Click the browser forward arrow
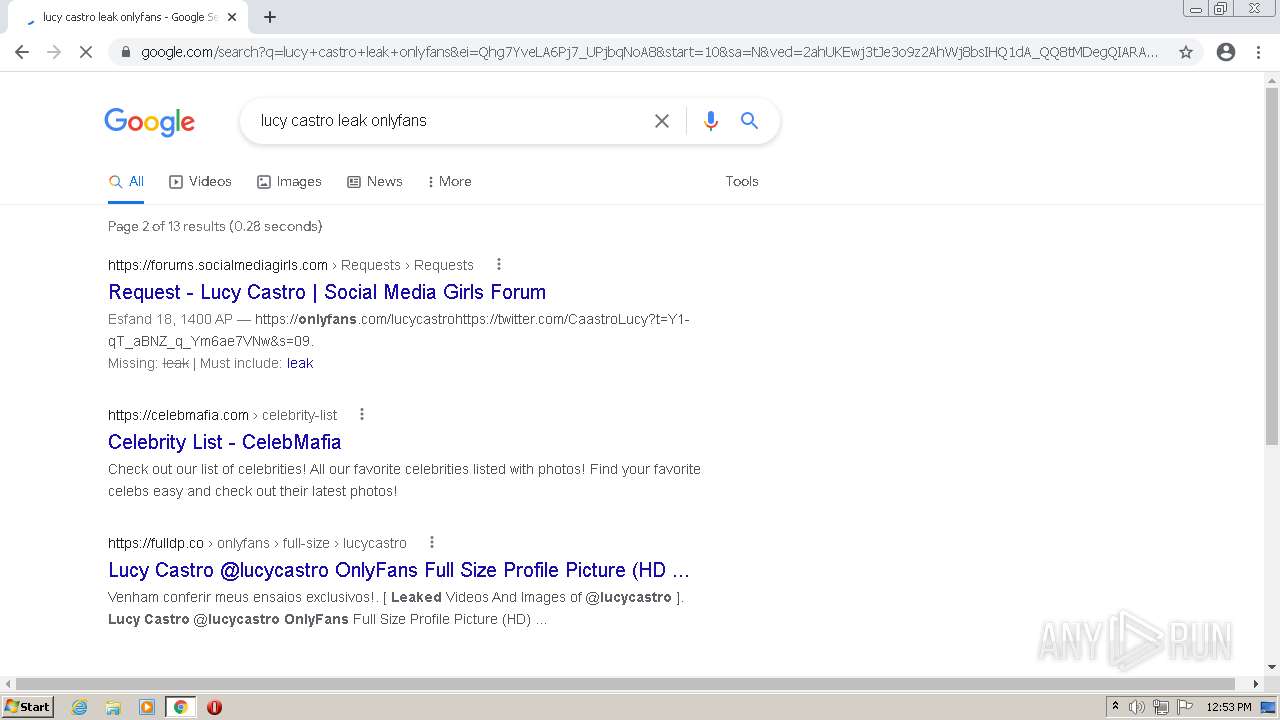This screenshot has height=720, width=1280. (x=54, y=52)
